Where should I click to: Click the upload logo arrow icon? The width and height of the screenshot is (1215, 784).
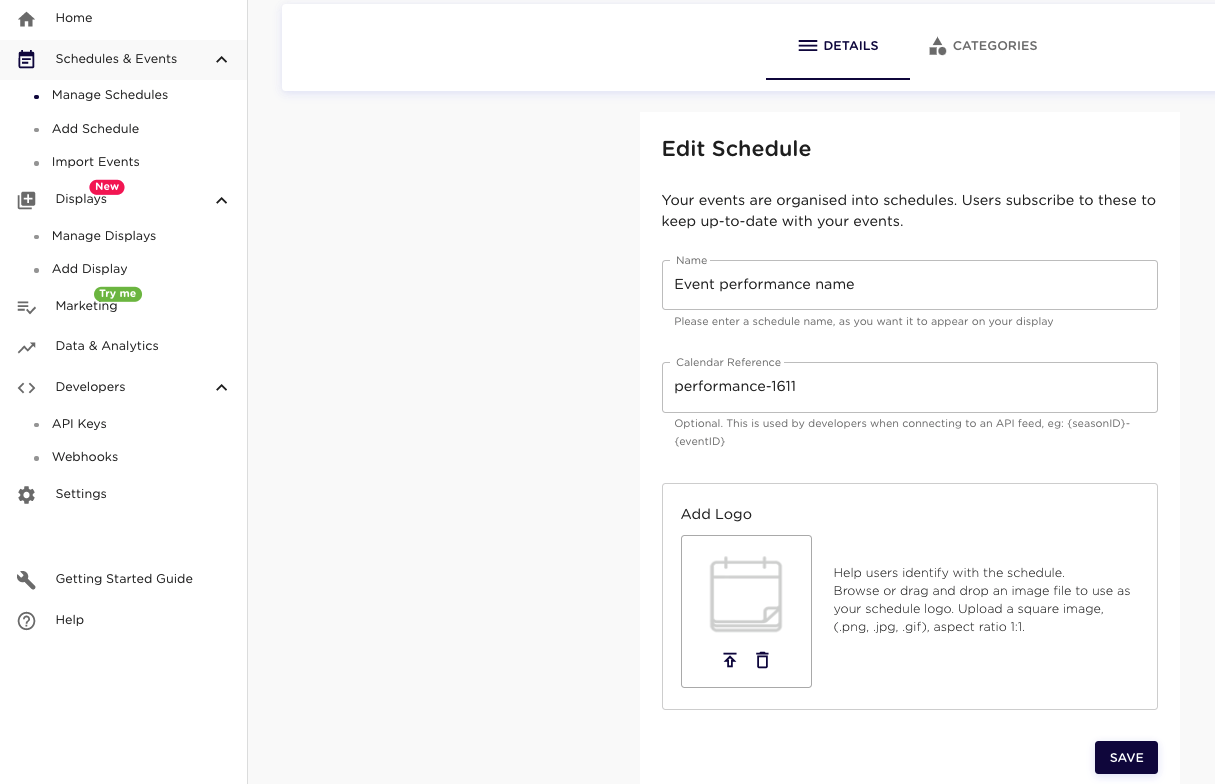point(730,660)
